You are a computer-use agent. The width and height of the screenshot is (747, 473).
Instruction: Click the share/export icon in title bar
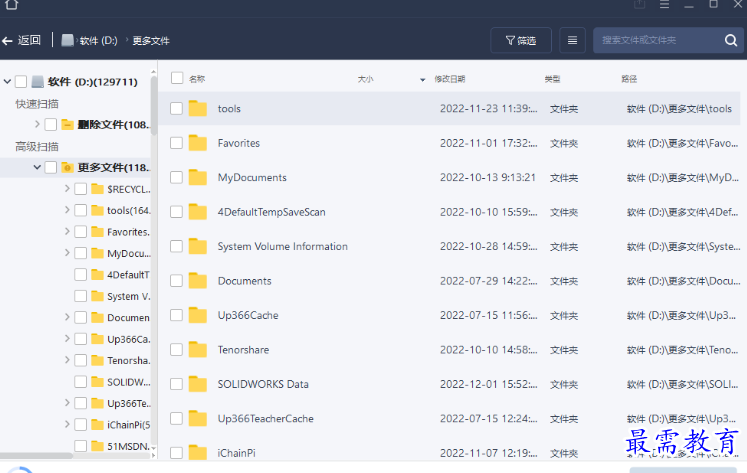639,5
